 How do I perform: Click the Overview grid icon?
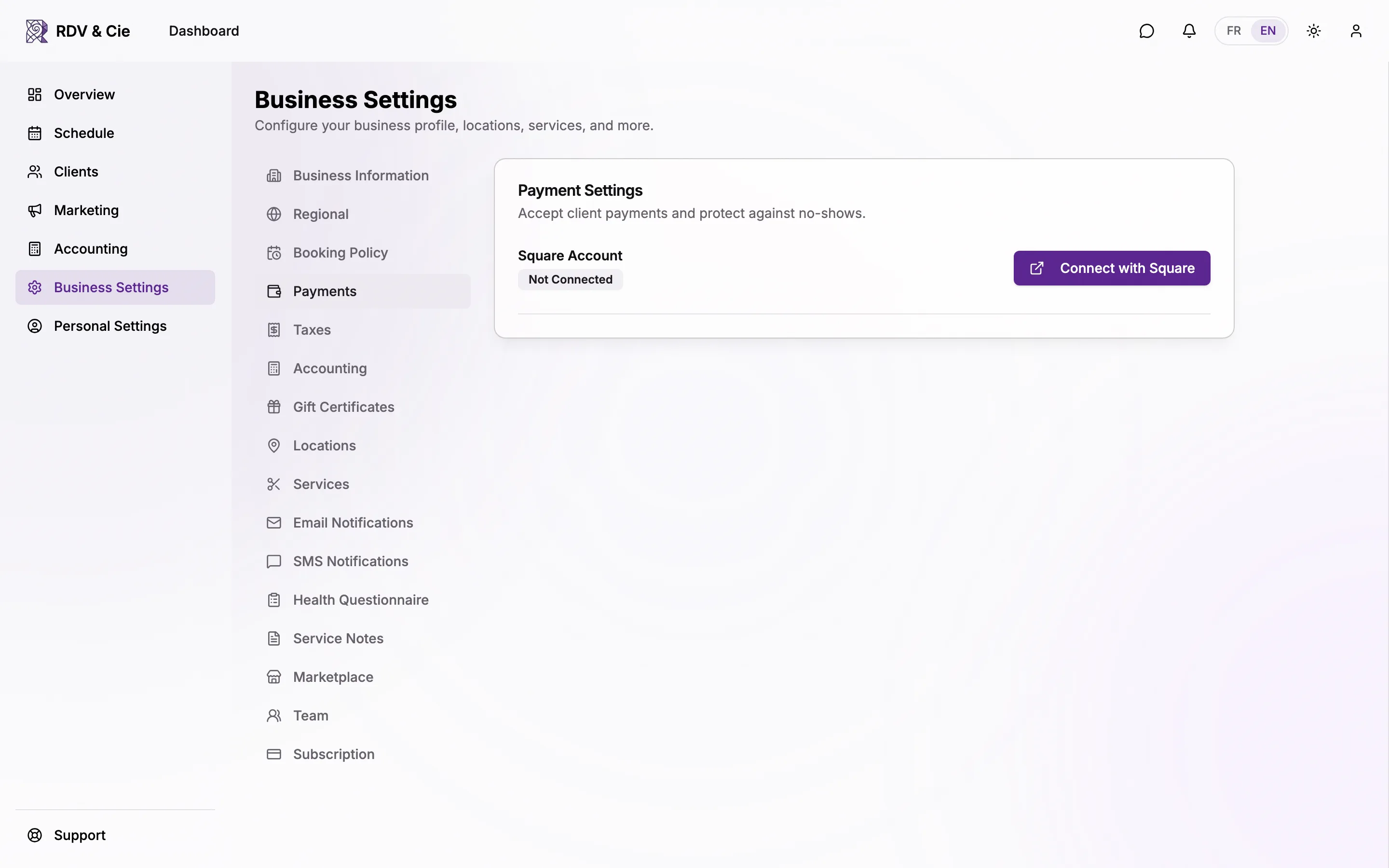[x=35, y=95]
